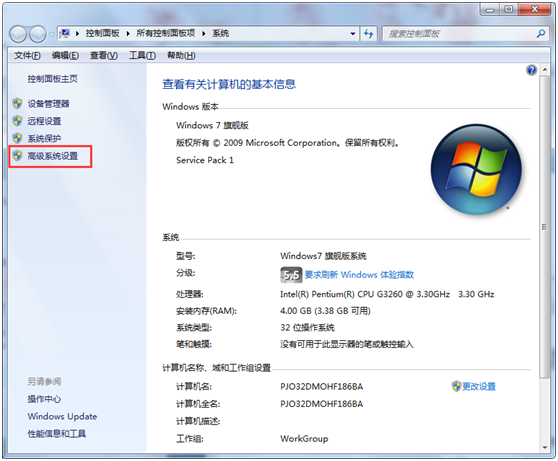Image resolution: width=558 pixels, height=461 pixels.
Task: Go to 控制面板主页 link
Action: tap(52, 79)
